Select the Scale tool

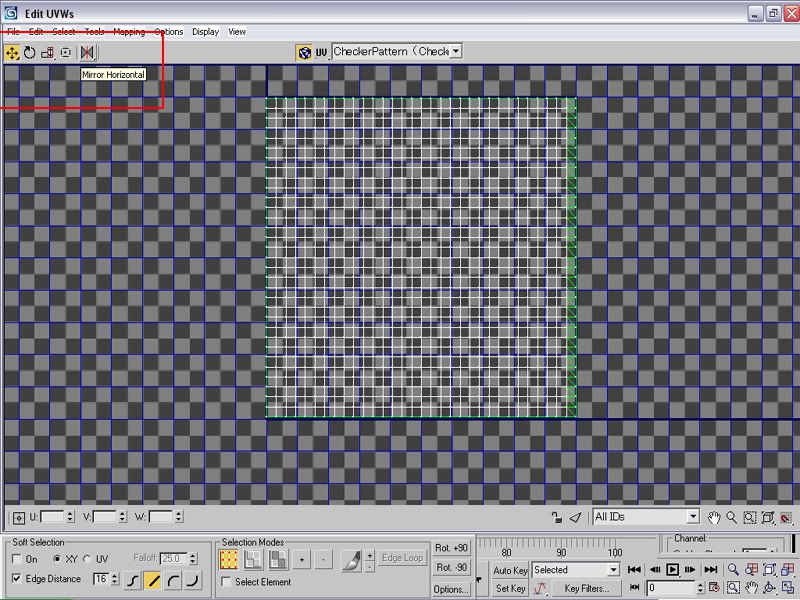47,53
